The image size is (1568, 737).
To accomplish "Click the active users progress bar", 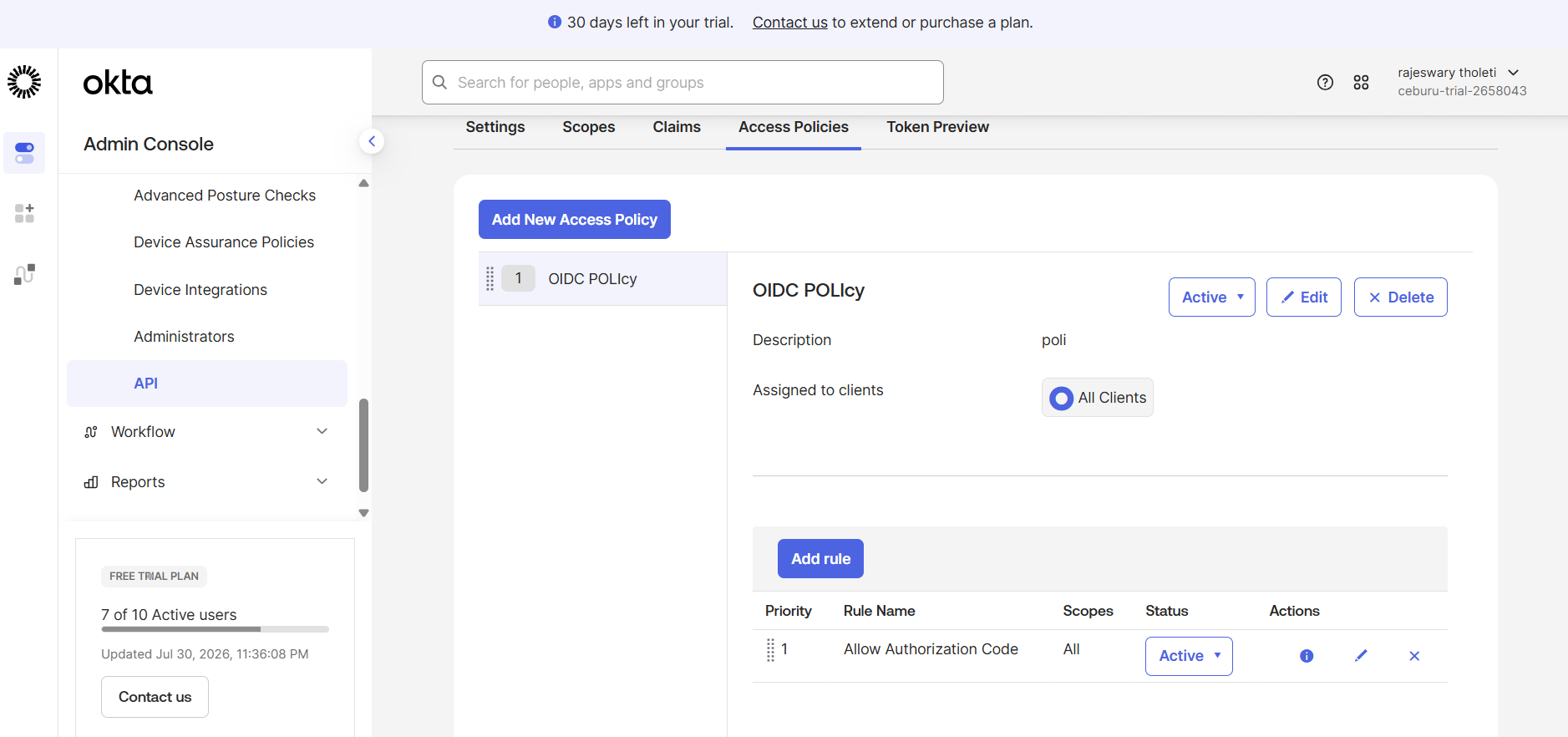I will pyautogui.click(x=215, y=629).
